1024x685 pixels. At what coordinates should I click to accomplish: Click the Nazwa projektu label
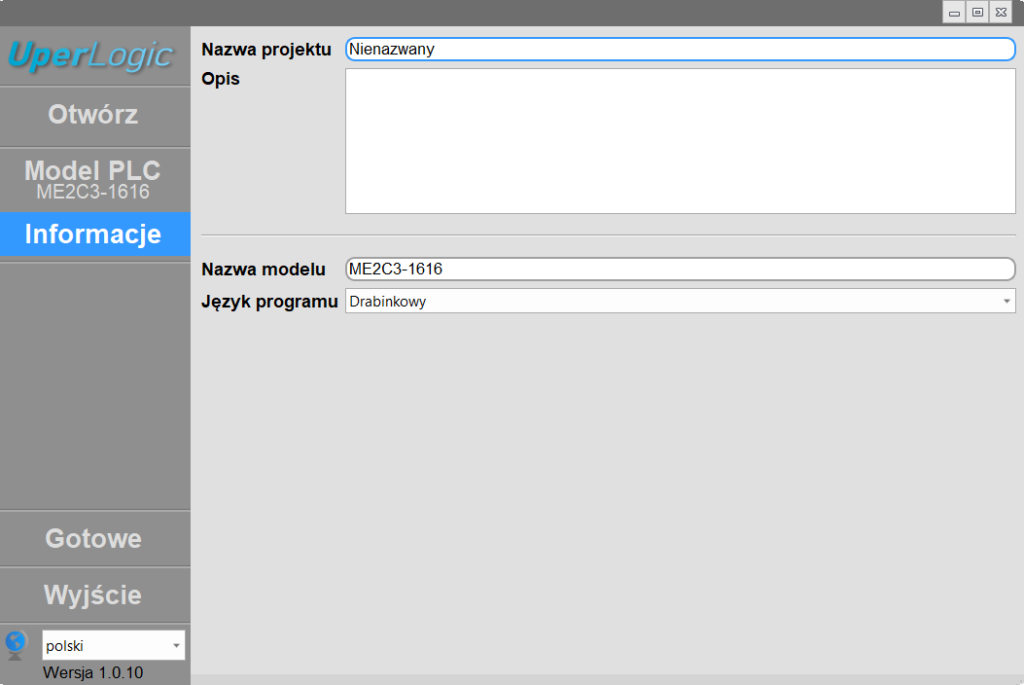click(x=266, y=50)
